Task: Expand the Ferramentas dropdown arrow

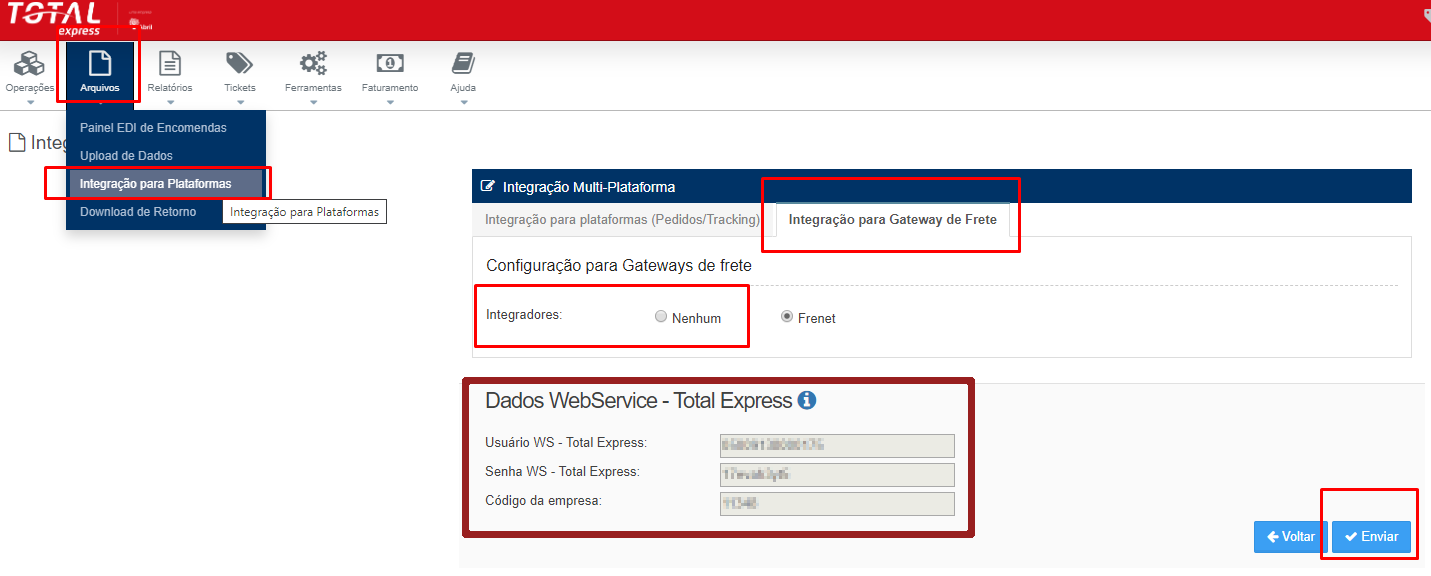Action: pos(313,102)
